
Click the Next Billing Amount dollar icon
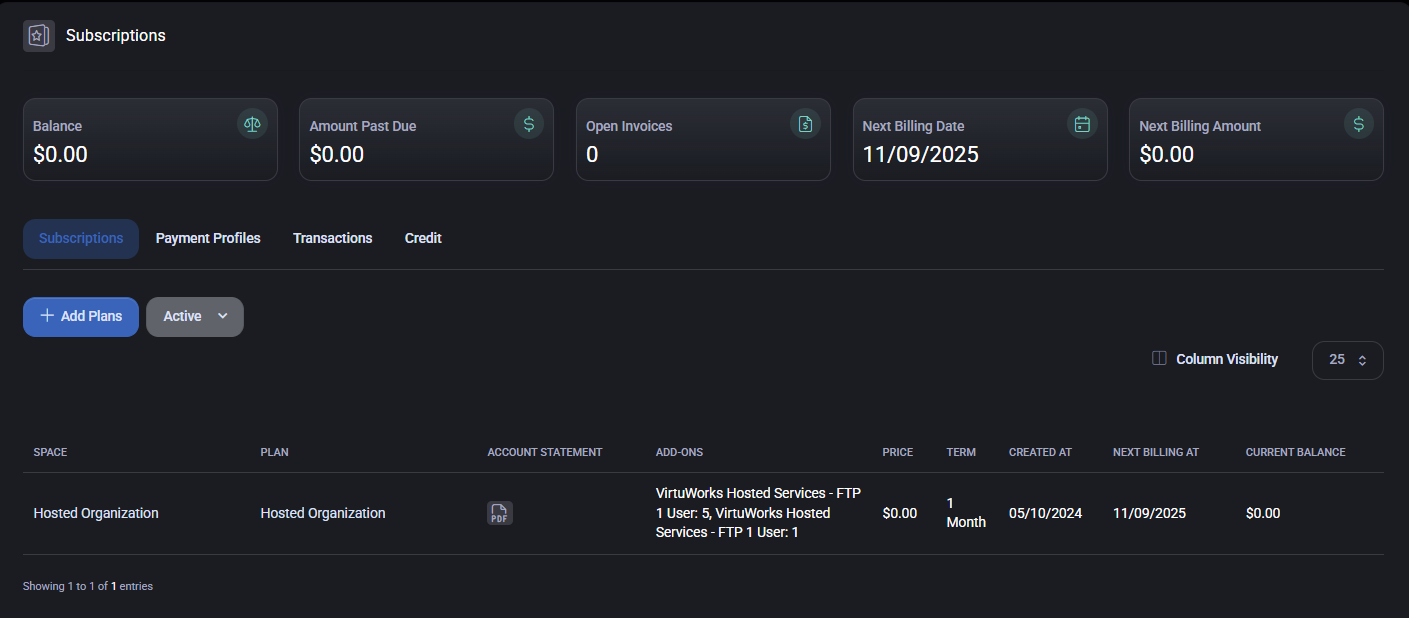point(1358,124)
